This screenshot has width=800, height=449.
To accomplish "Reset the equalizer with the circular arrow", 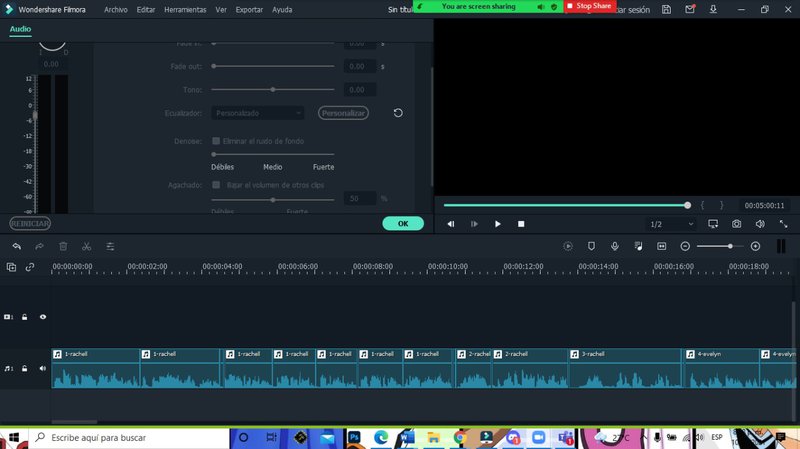I will pos(398,113).
